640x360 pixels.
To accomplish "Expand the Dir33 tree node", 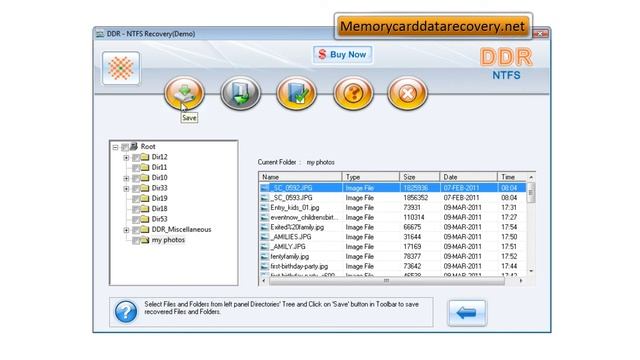I will 126,189.
